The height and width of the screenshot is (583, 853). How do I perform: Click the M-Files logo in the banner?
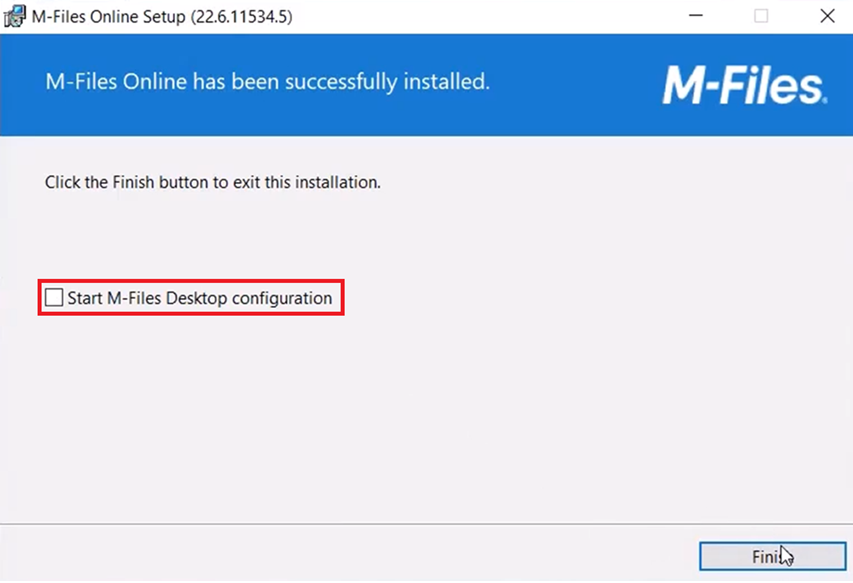click(x=745, y=85)
